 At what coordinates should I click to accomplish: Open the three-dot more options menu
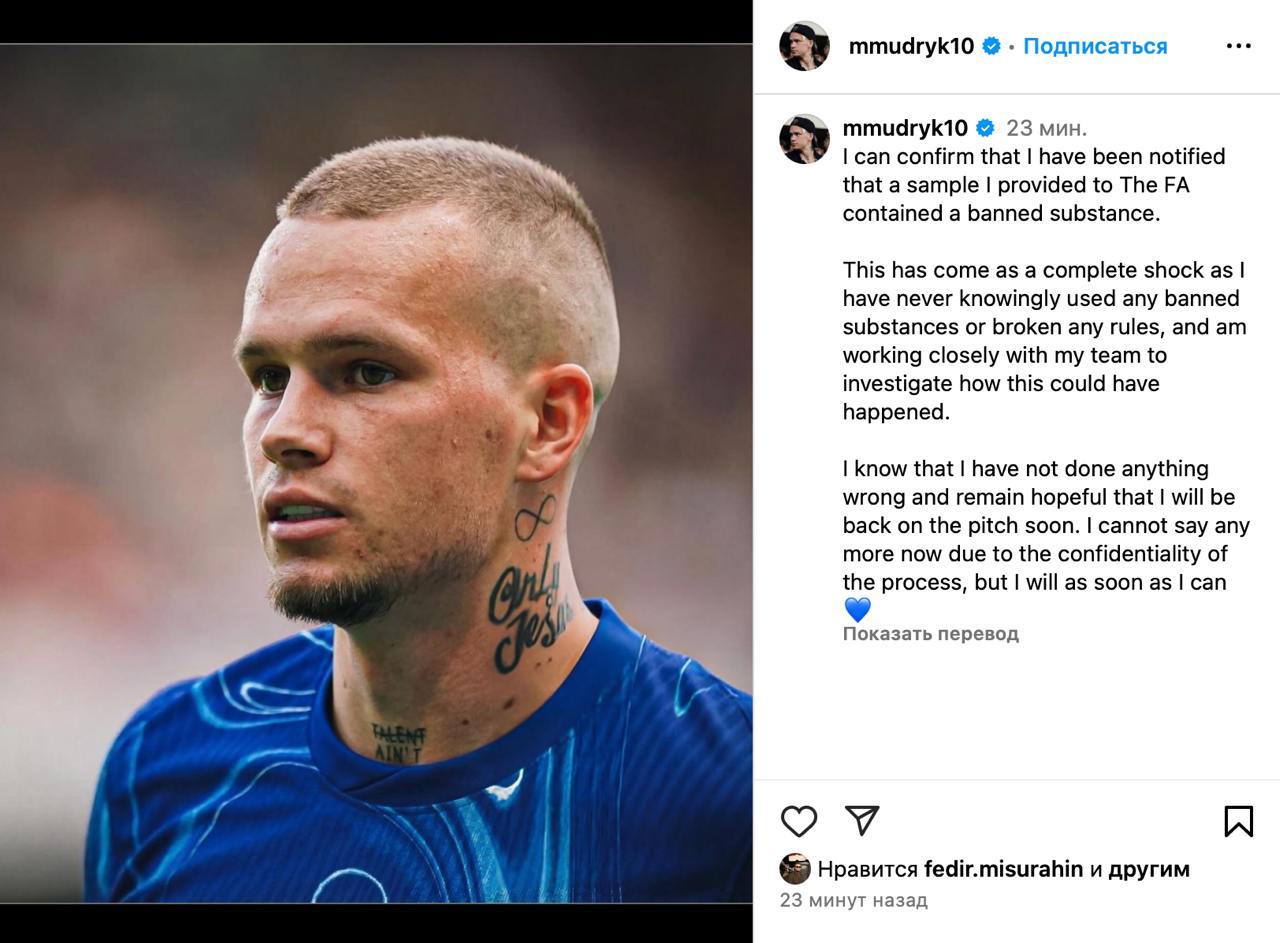point(1238,46)
